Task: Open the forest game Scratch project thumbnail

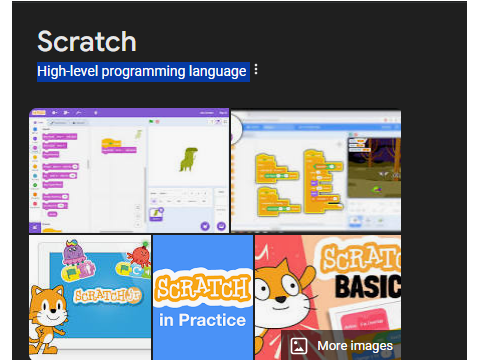Action: click(x=316, y=170)
